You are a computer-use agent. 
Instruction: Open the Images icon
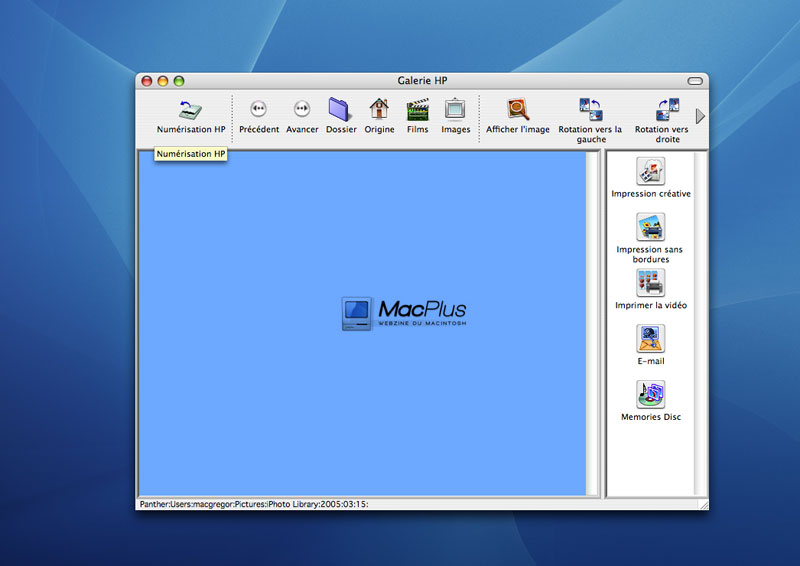click(x=455, y=117)
